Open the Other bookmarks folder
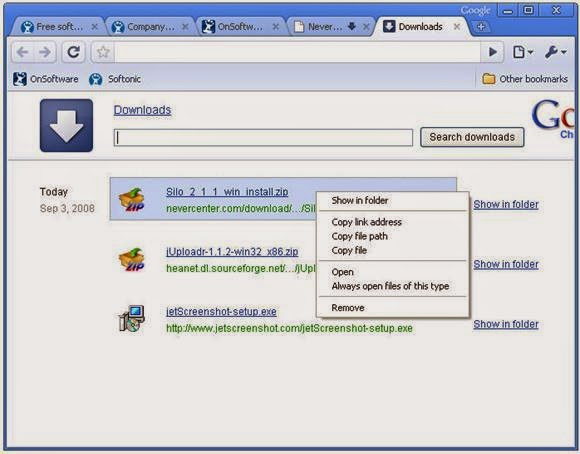This screenshot has width=580, height=454. [525, 79]
